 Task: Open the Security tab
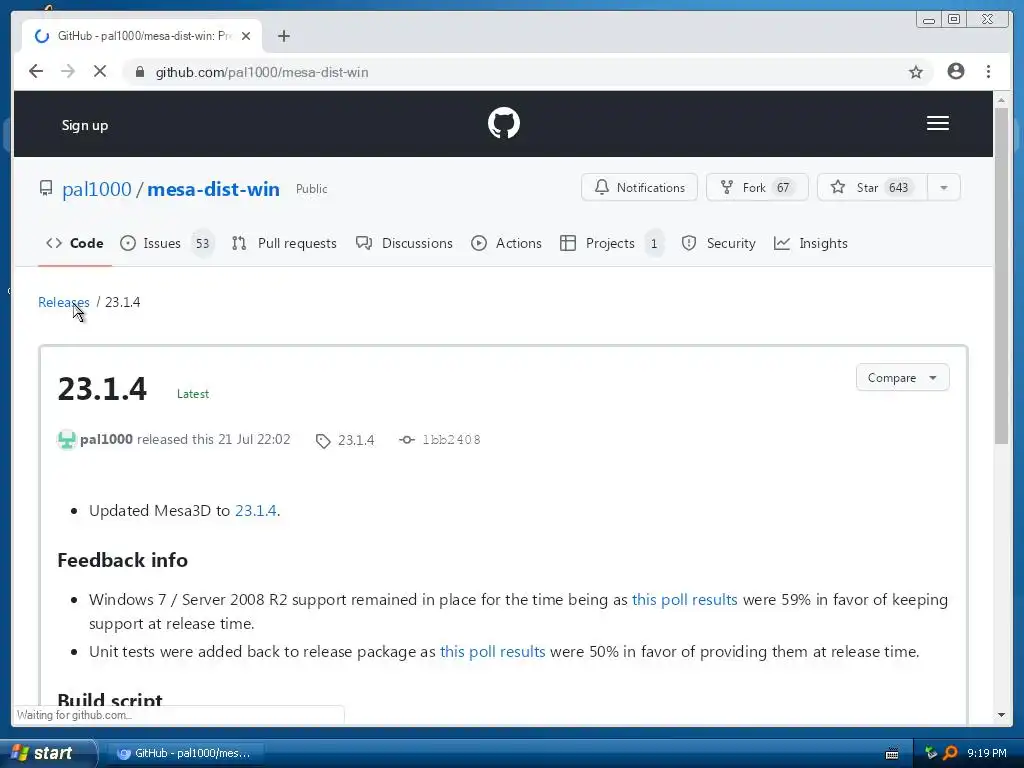pyautogui.click(x=718, y=244)
